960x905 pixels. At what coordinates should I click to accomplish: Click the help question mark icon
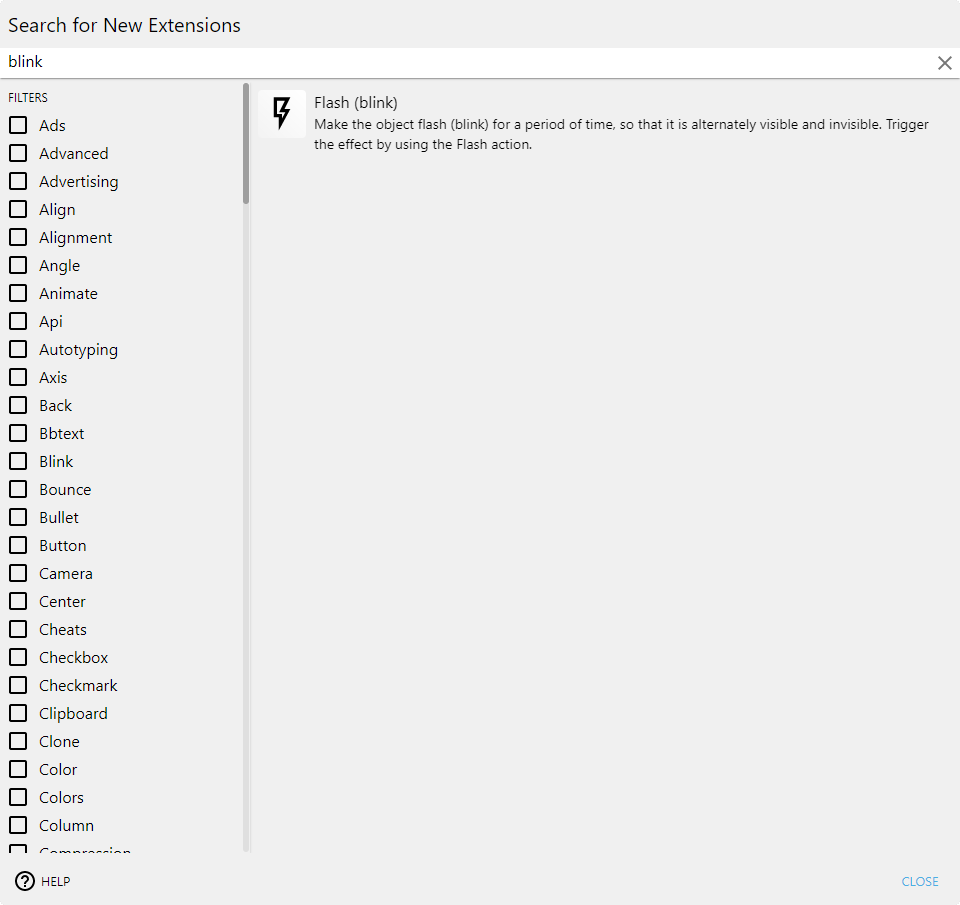(x=25, y=881)
